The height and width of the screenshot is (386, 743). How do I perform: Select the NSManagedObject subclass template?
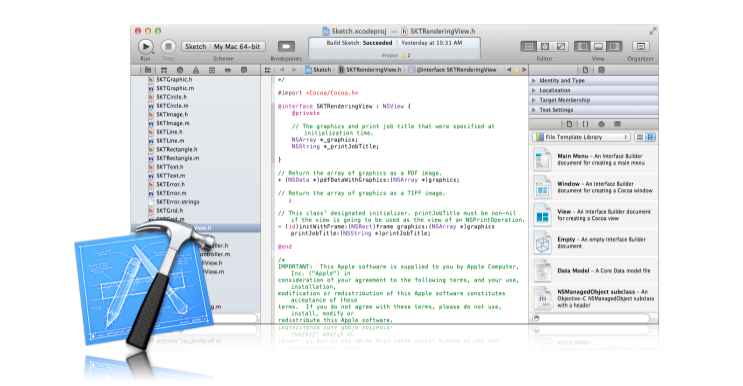593,298
